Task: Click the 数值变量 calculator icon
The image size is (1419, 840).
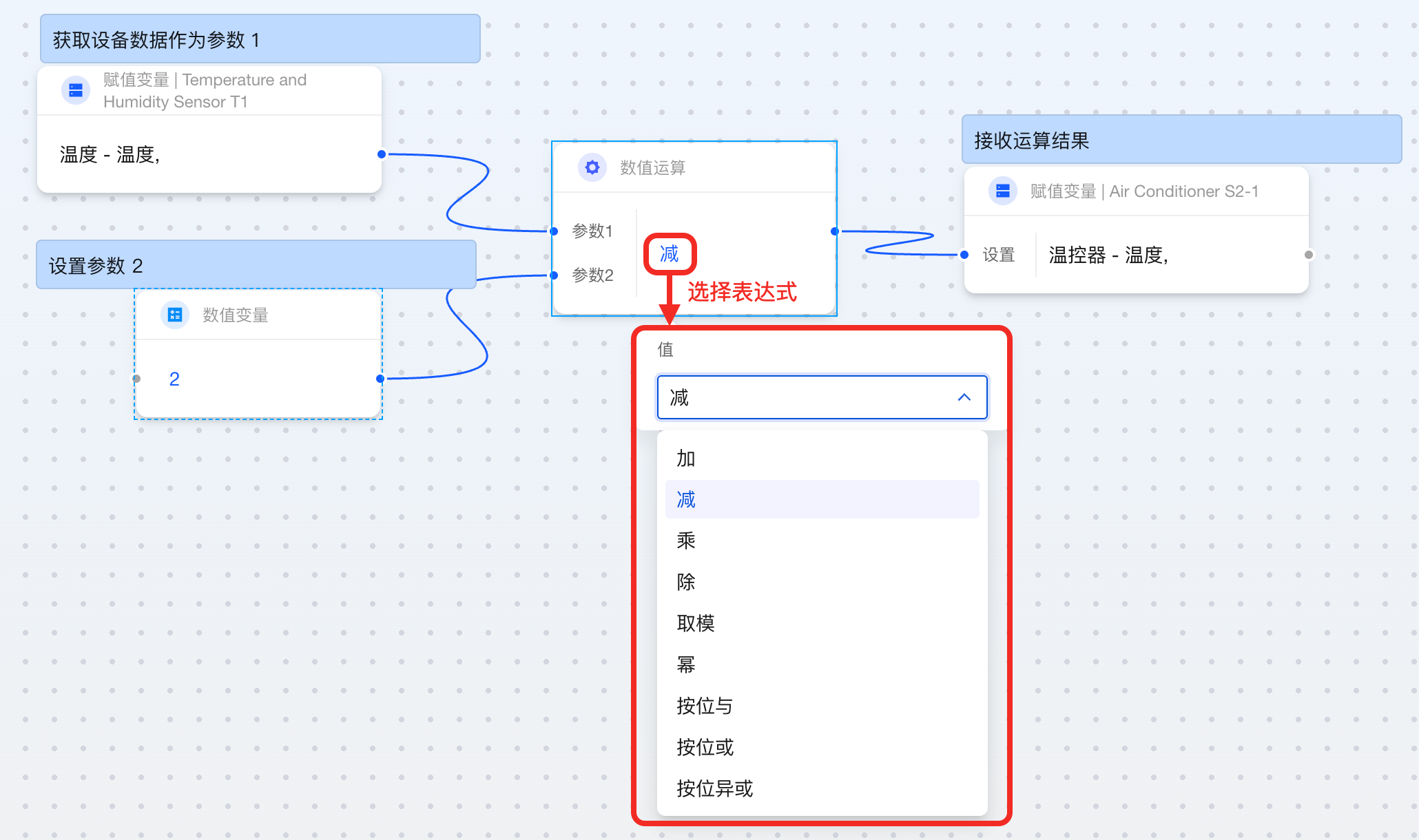Action: [x=175, y=315]
